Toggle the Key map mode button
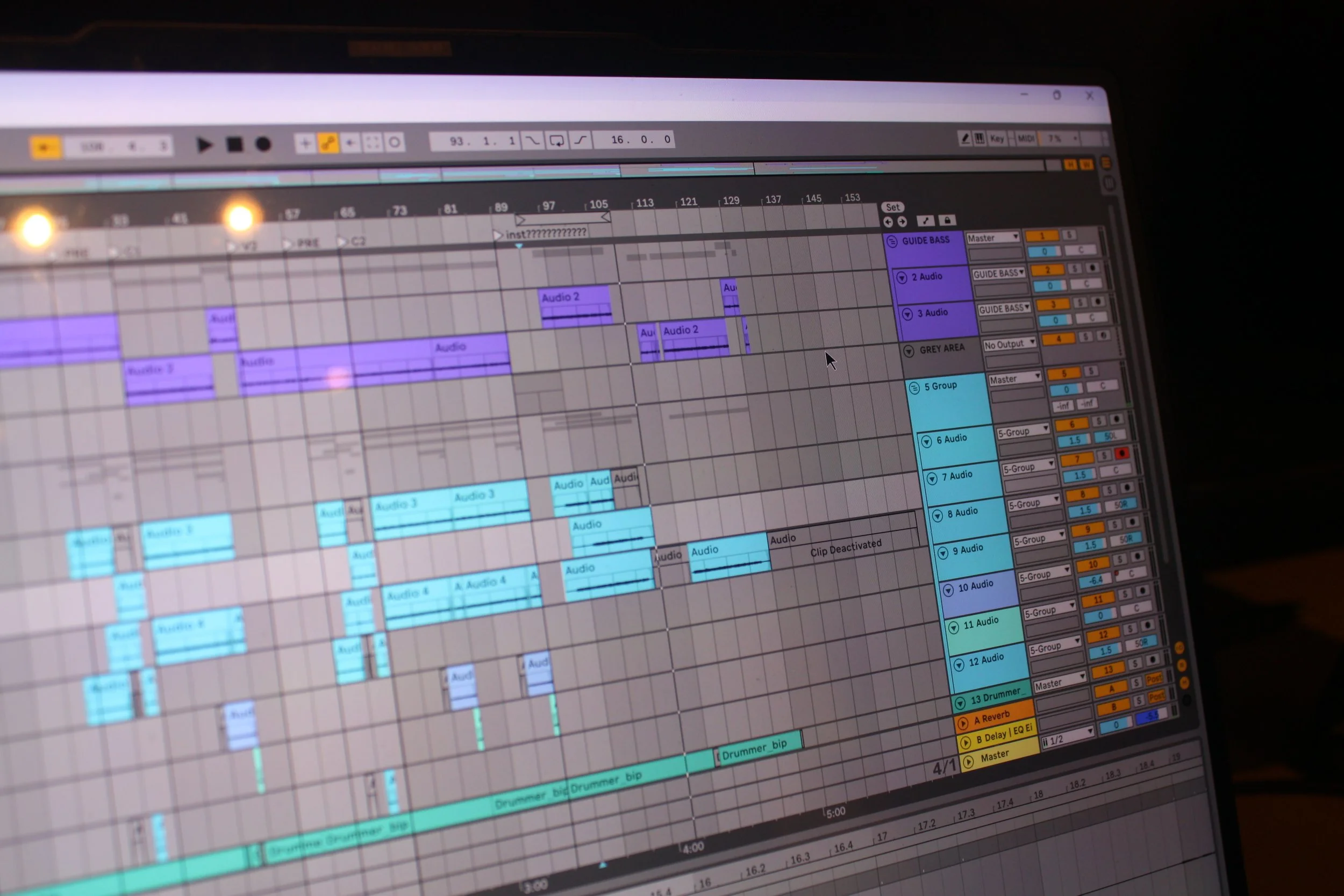Screen dimensions: 1344x896 click(x=997, y=138)
